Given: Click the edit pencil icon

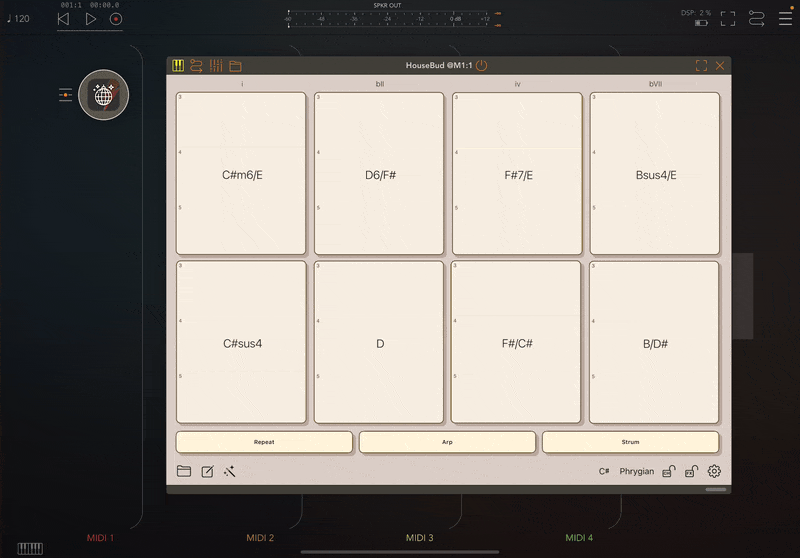Looking at the screenshot, I should click(208, 471).
